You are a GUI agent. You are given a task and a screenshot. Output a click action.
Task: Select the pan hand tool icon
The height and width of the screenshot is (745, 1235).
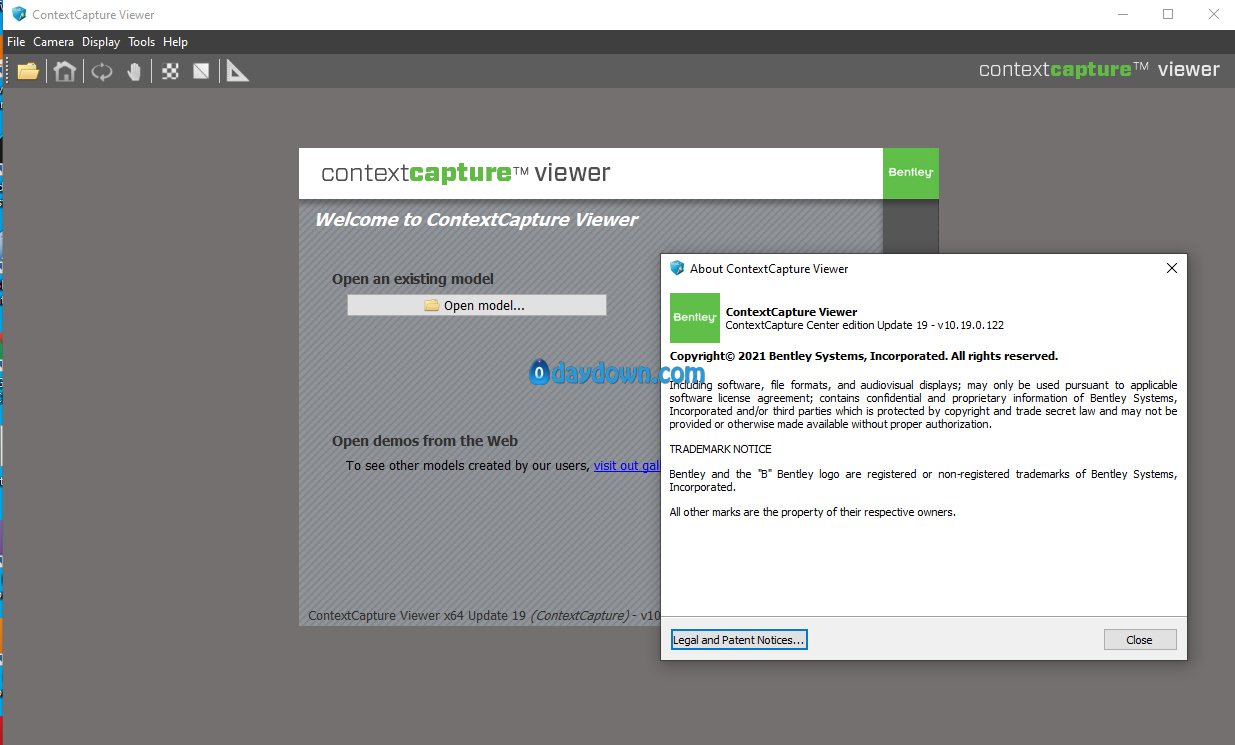[x=134, y=71]
